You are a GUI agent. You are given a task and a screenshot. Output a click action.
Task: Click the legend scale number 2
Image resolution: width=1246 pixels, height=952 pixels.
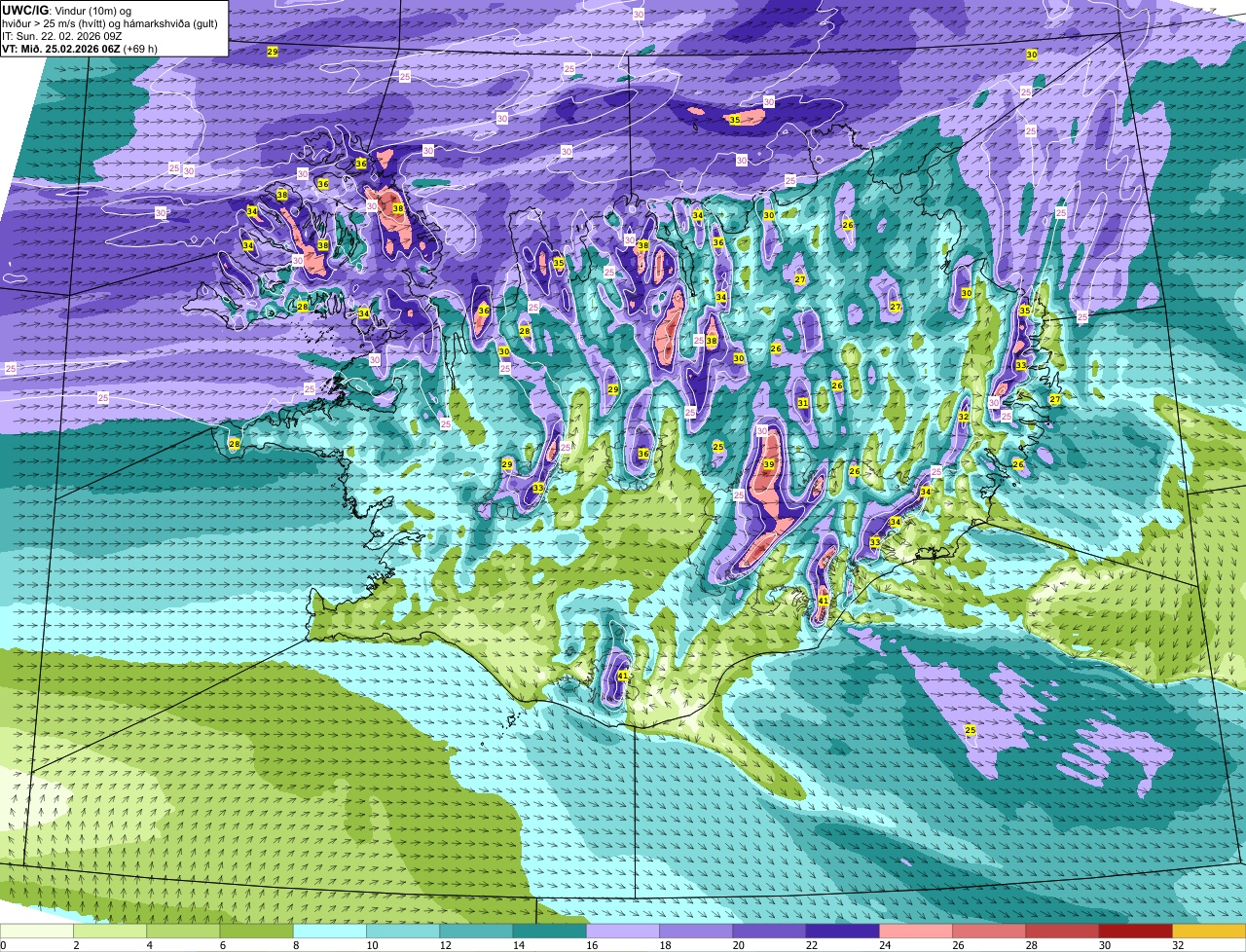tap(75, 945)
